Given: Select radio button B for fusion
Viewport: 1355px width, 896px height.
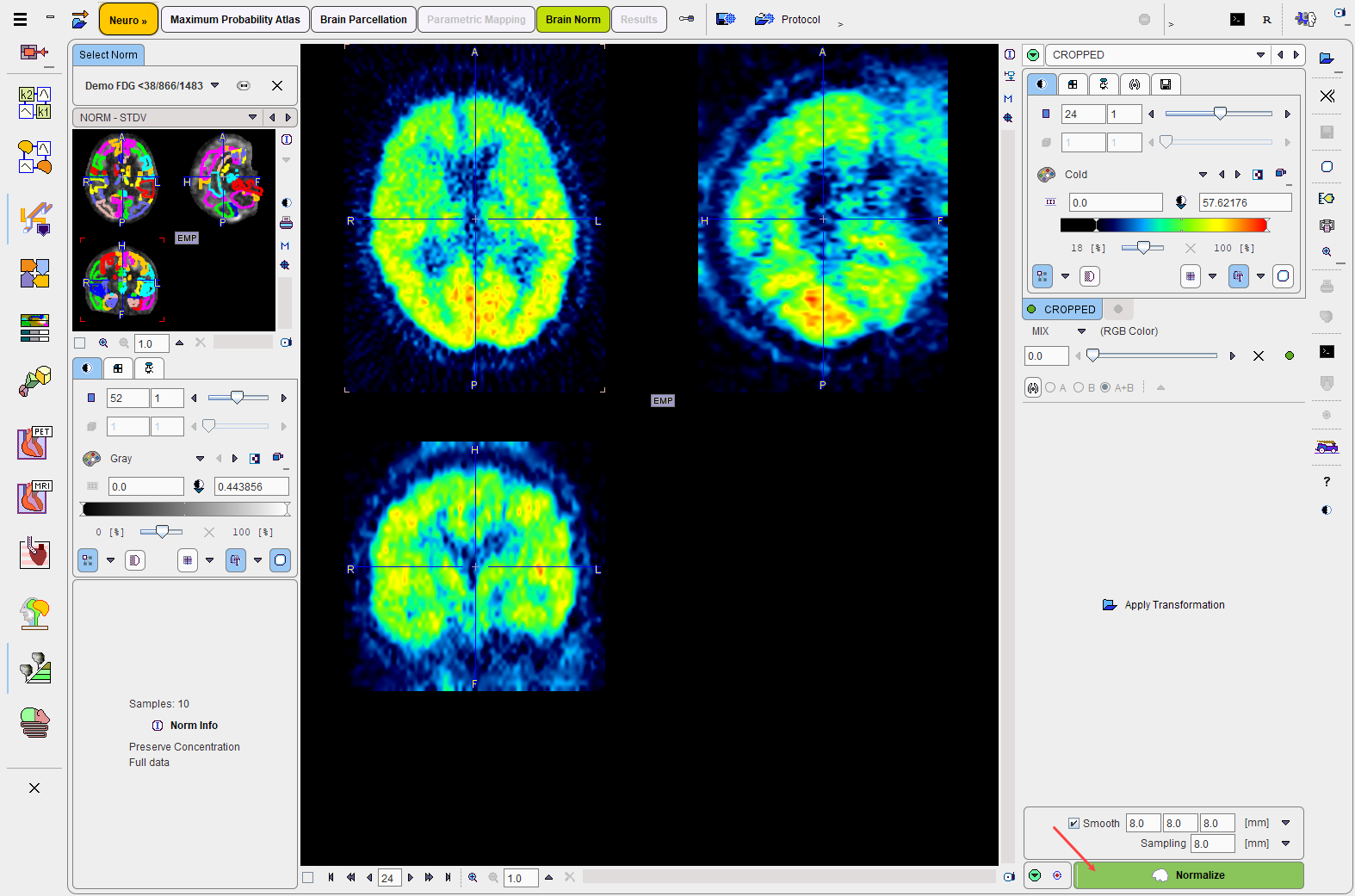Looking at the screenshot, I should coord(1079,388).
